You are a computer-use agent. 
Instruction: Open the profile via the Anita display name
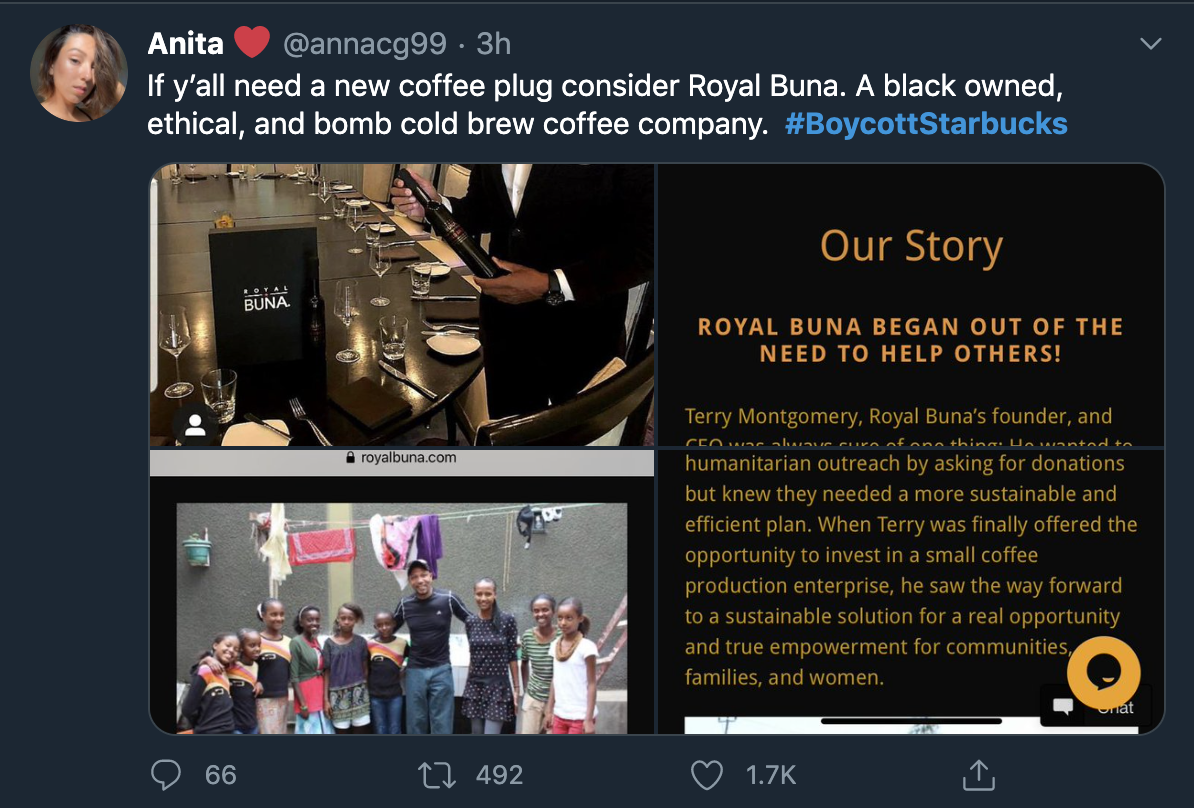pyautogui.click(x=186, y=44)
